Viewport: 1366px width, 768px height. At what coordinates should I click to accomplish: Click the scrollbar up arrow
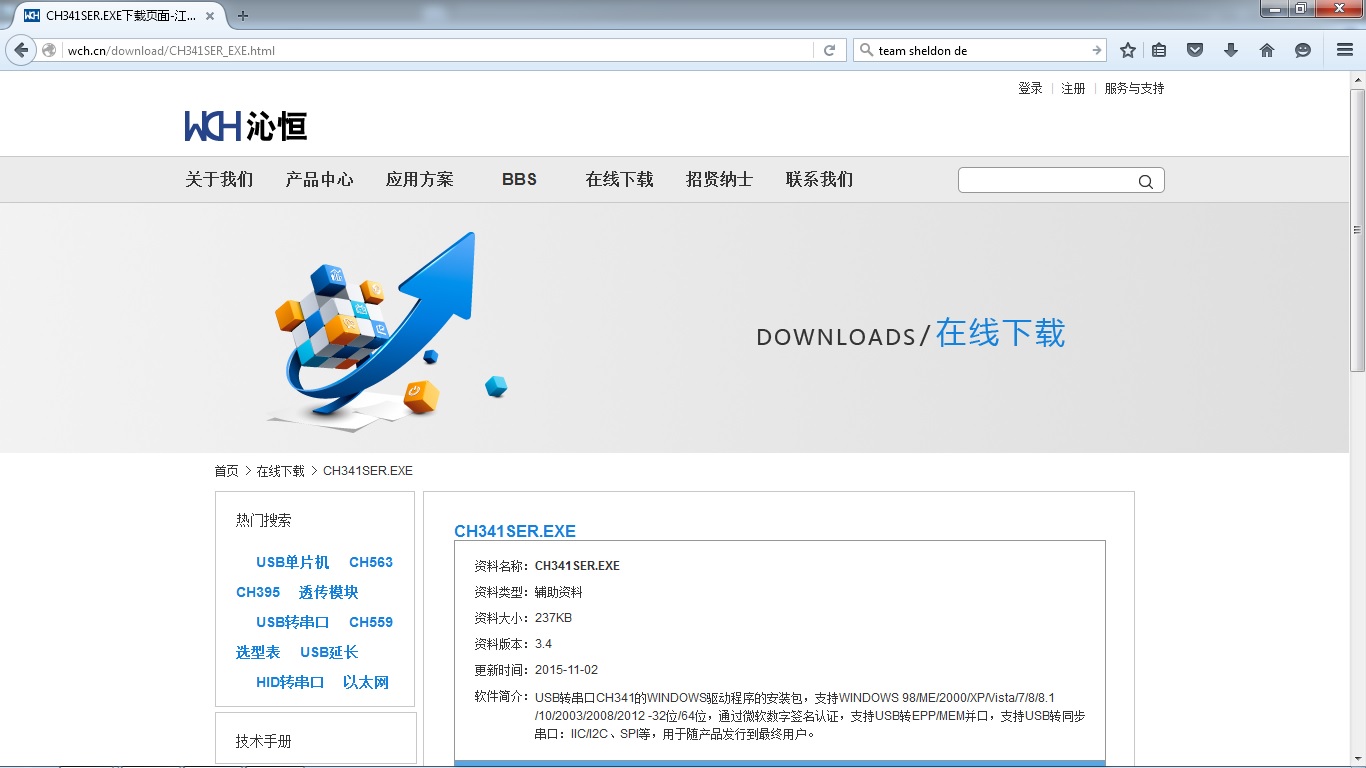1357,79
